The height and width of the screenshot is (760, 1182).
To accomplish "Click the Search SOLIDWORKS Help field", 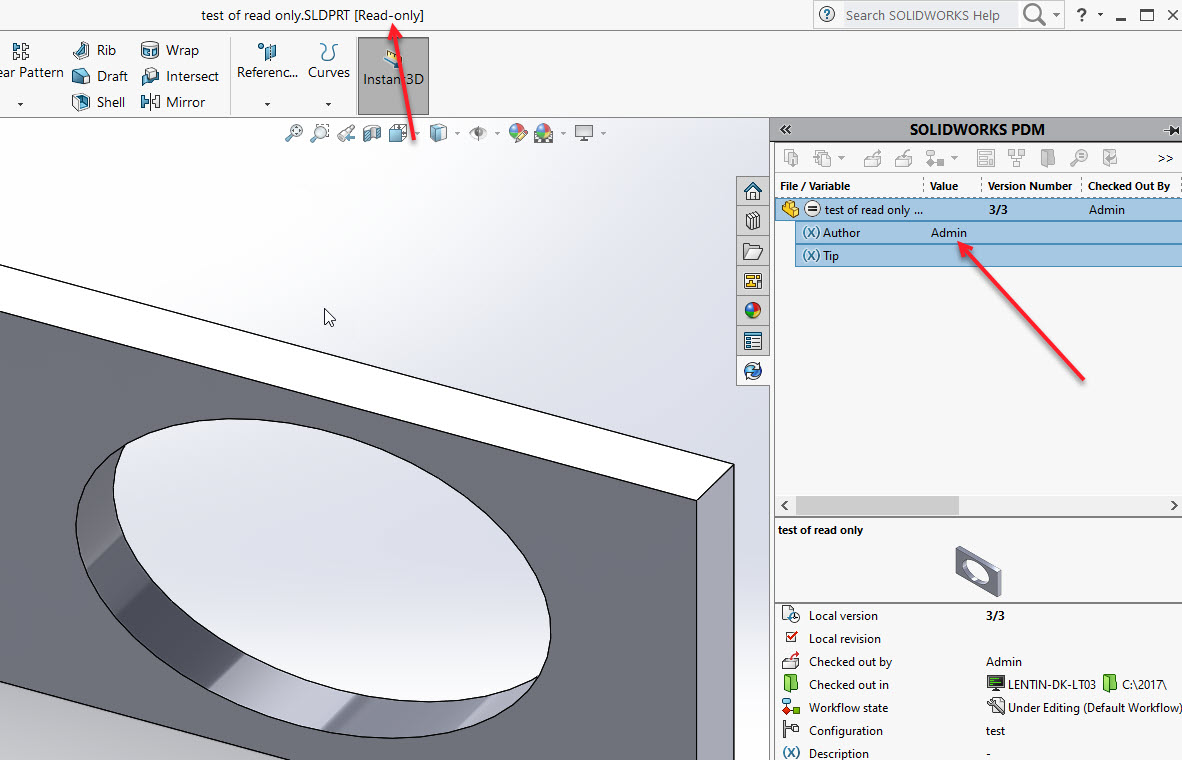I will (x=920, y=15).
